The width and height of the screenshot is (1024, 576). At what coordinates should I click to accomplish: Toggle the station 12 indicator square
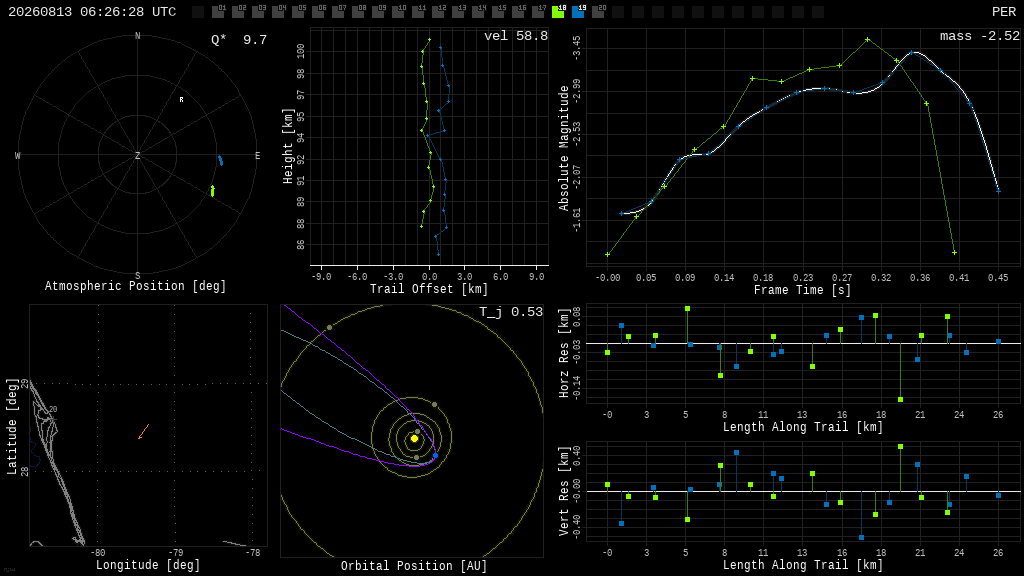click(438, 12)
